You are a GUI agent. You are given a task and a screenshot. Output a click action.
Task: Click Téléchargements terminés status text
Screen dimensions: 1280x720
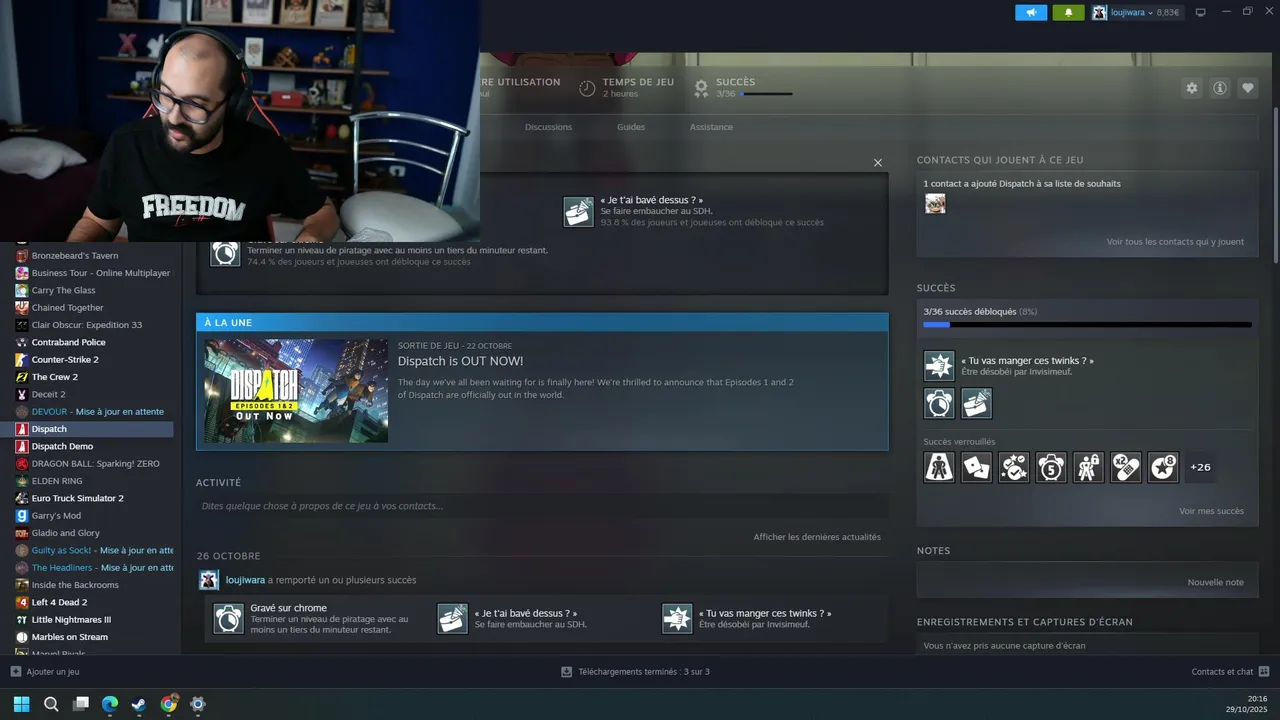pos(644,672)
